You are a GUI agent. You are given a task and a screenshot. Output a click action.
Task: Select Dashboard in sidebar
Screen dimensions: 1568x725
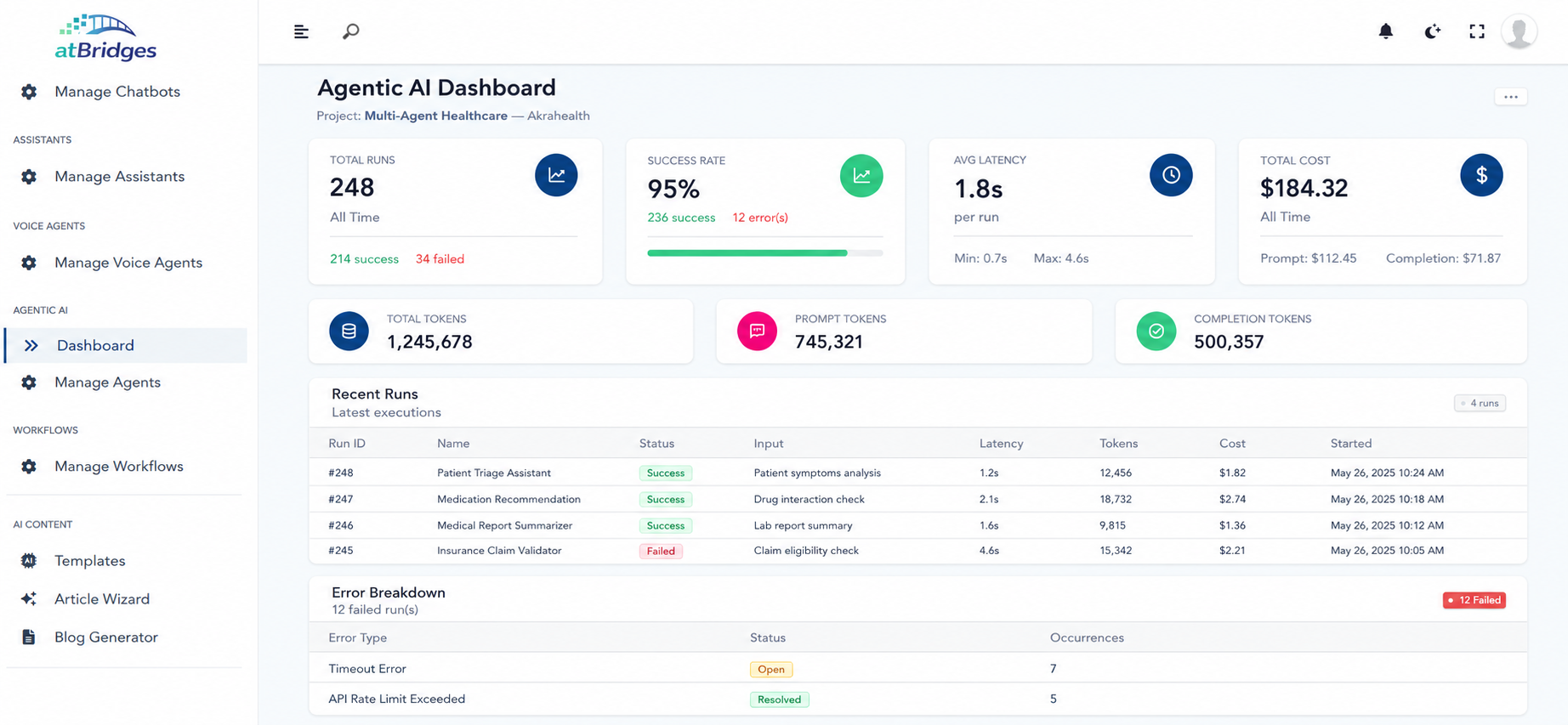tap(126, 346)
